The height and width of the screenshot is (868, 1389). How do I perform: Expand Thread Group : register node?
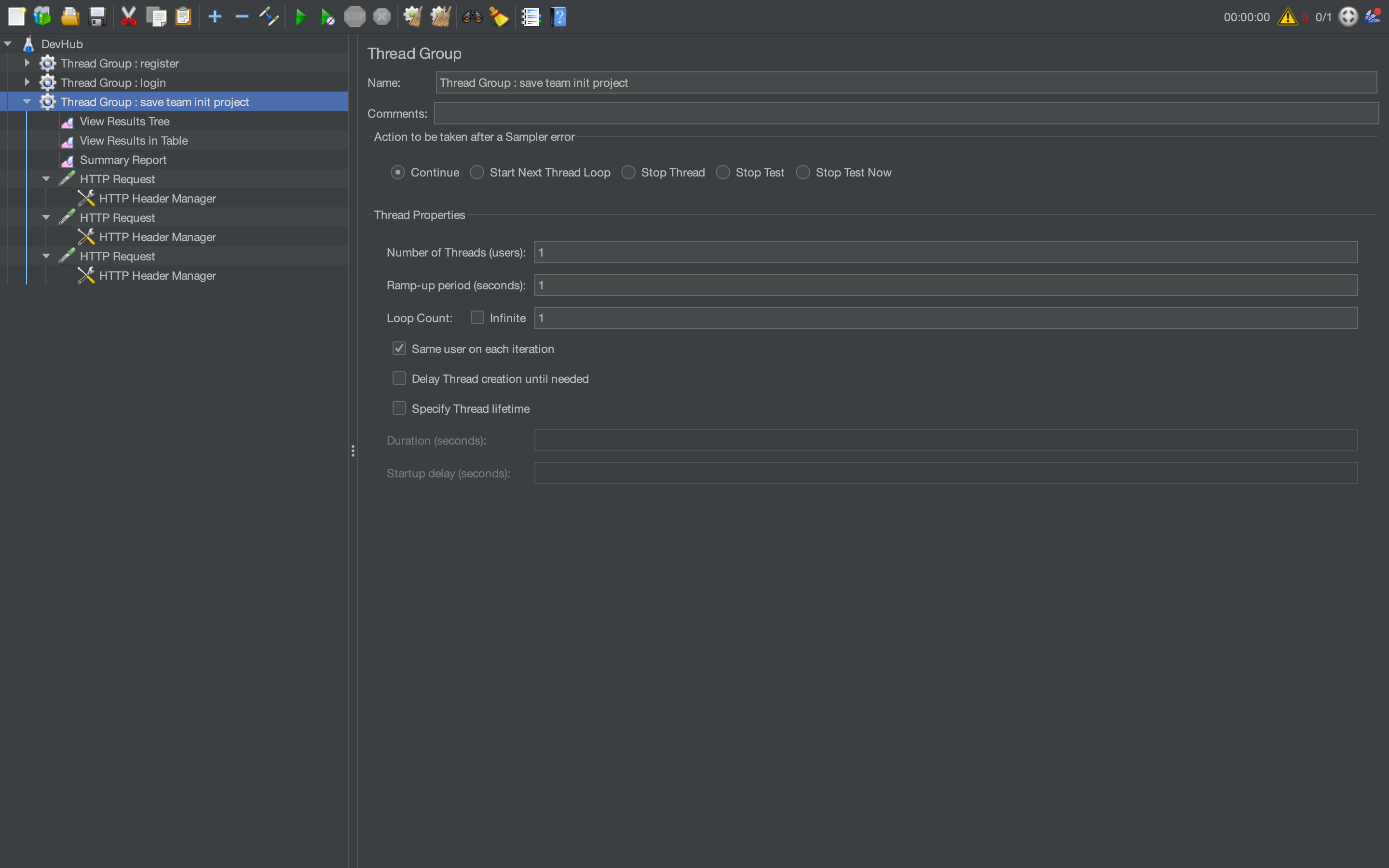[27, 63]
